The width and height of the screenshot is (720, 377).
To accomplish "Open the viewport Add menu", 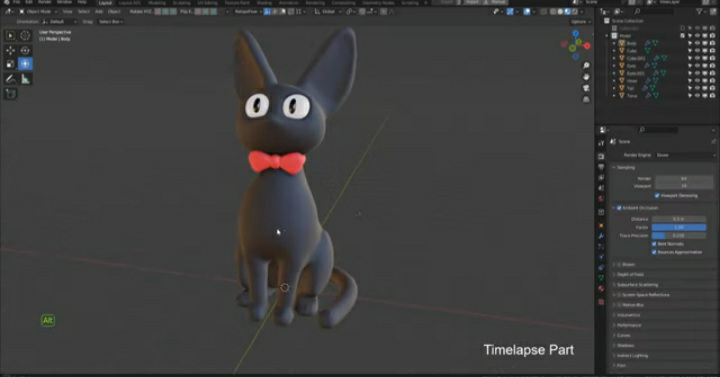I will click(x=99, y=11).
